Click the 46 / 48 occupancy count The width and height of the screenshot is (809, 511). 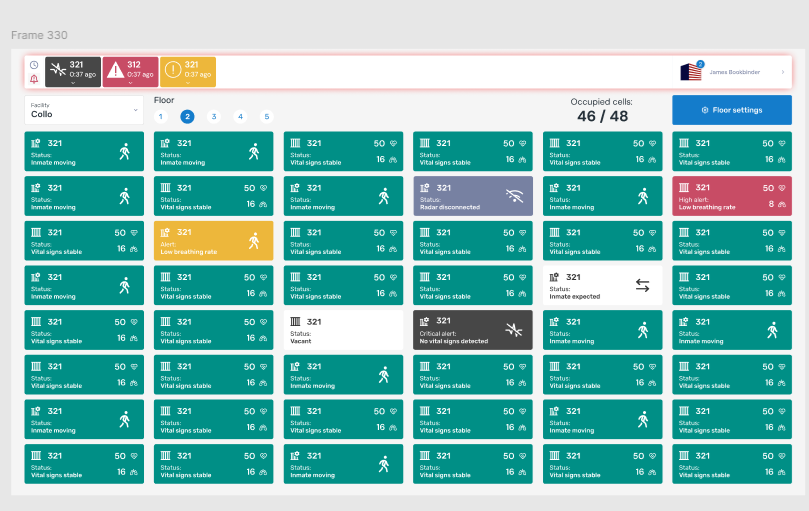(x=602, y=116)
